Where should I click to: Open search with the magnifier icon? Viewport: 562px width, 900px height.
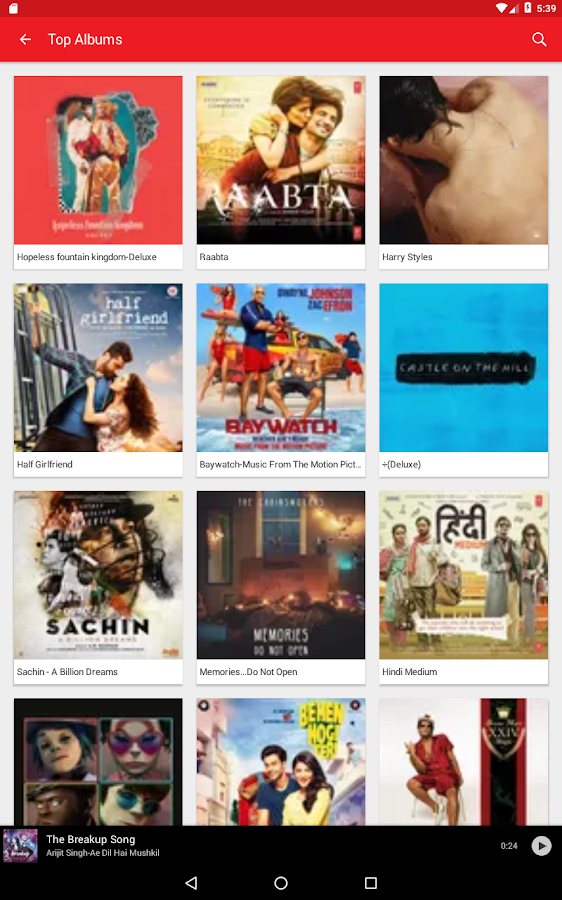(539, 39)
